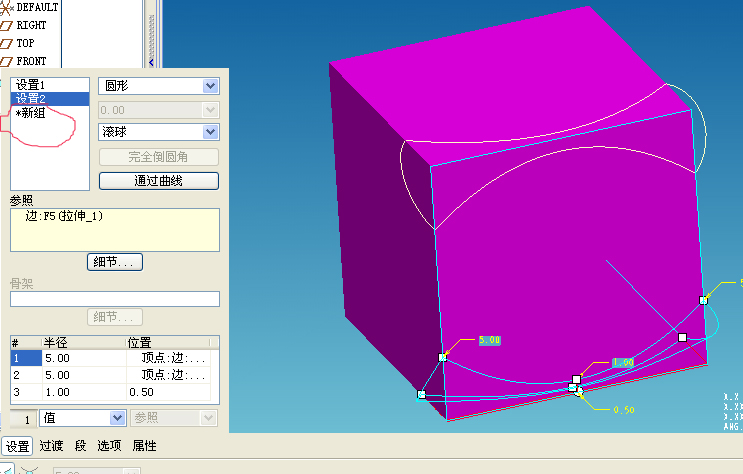The image size is (743, 474).
Task: Click the 5.00 radius cell in row 2
Action: (x=83, y=375)
